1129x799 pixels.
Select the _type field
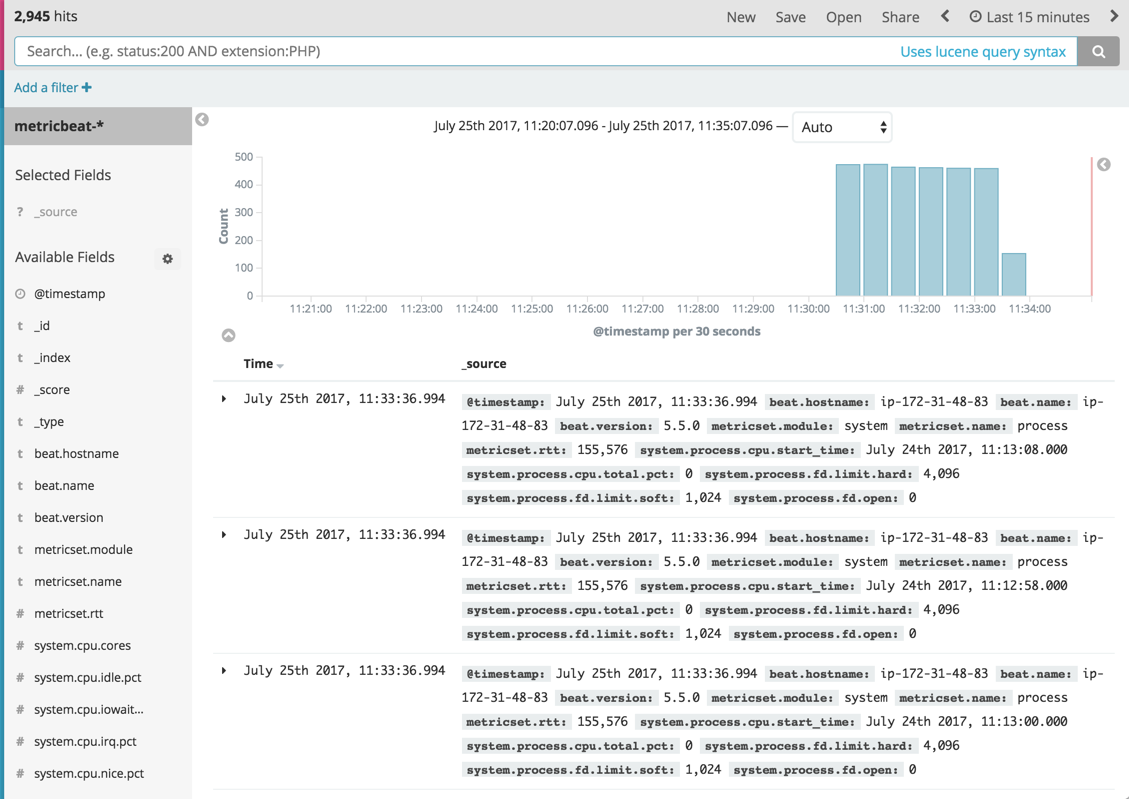click(49, 422)
